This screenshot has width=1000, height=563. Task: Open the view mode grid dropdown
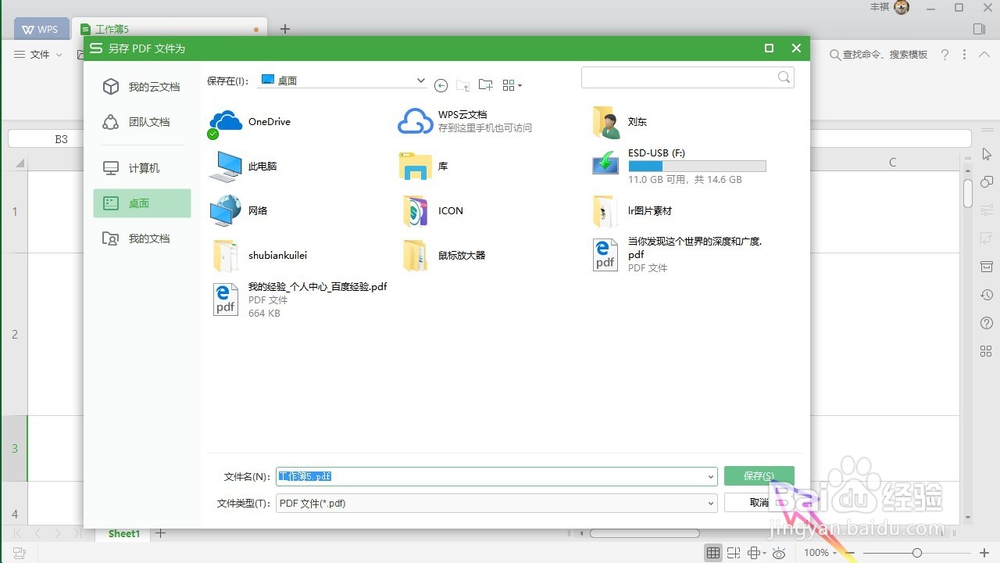[x=512, y=85]
